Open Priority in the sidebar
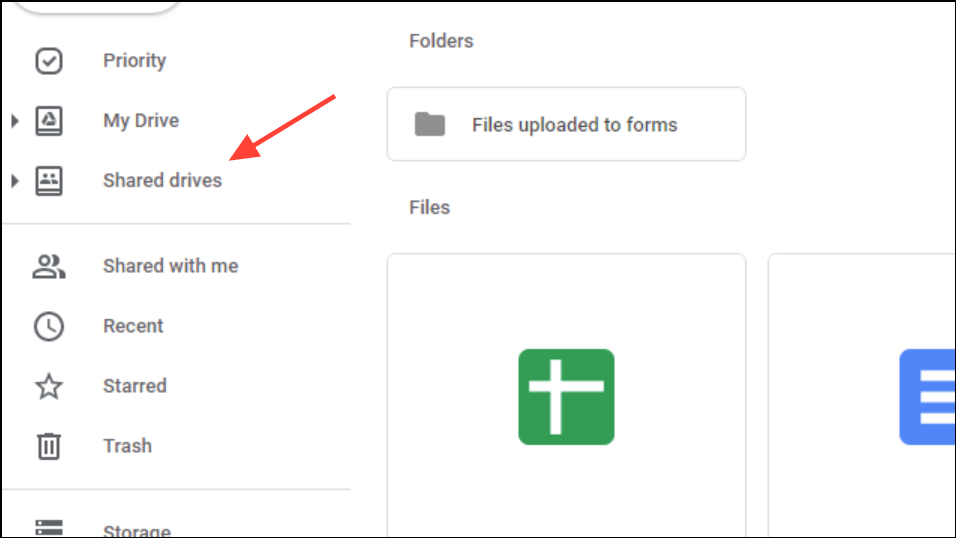The height and width of the screenshot is (538, 956). point(135,61)
